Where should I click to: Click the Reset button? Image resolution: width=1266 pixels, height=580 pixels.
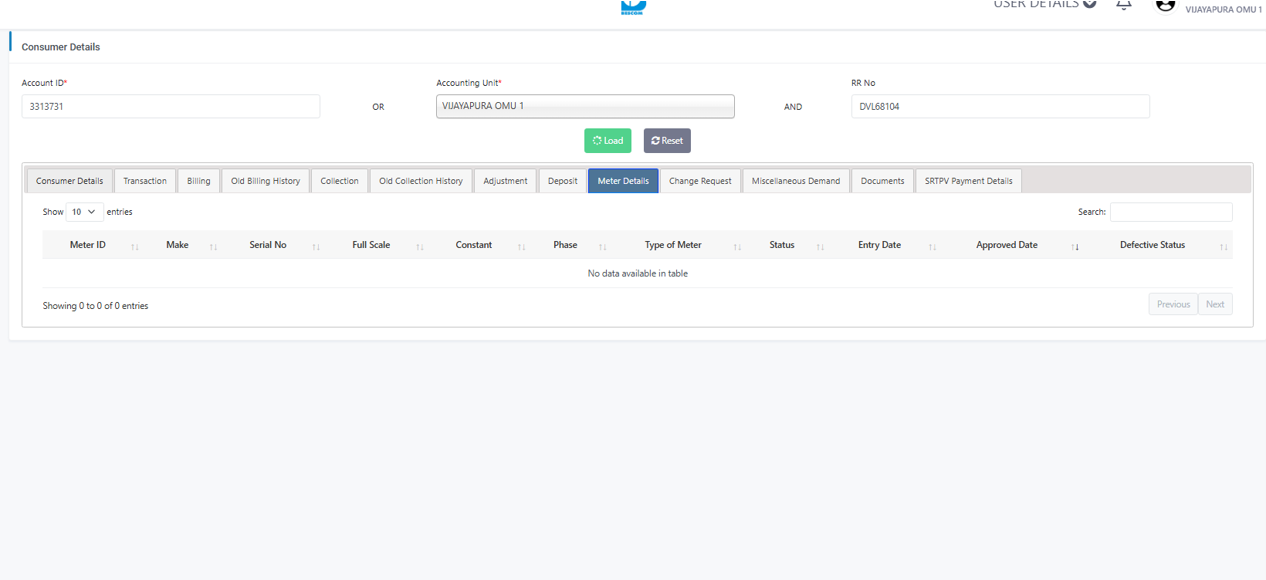[x=667, y=141]
